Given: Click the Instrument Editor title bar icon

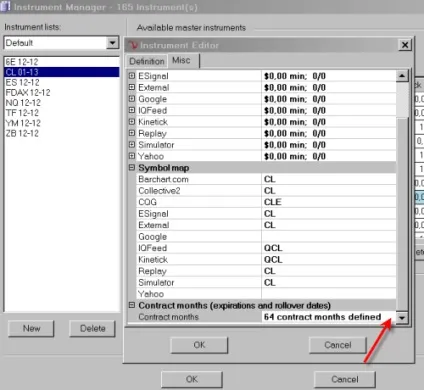Looking at the screenshot, I should pos(133,45).
